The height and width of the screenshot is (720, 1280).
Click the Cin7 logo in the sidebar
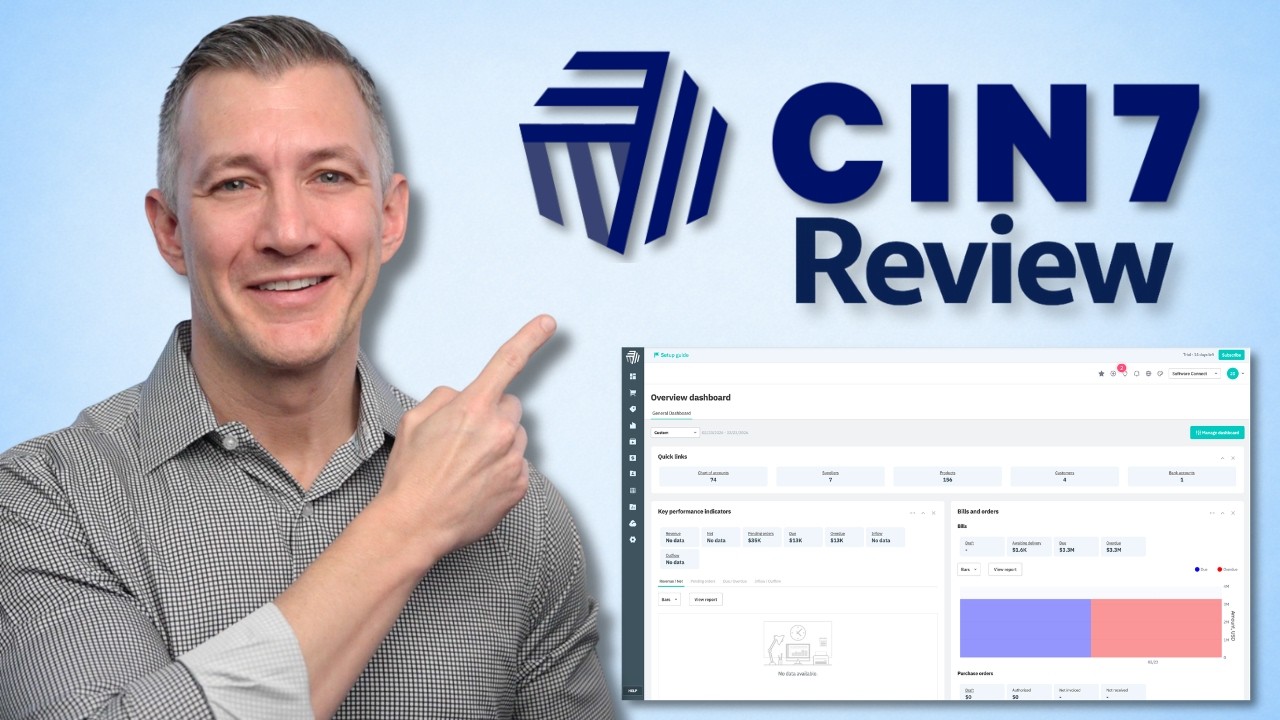tap(632, 357)
